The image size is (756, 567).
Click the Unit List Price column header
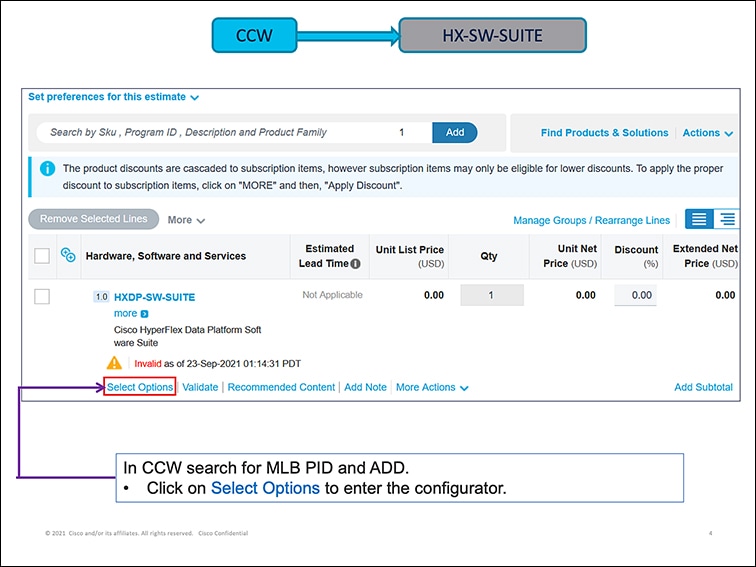[410, 256]
